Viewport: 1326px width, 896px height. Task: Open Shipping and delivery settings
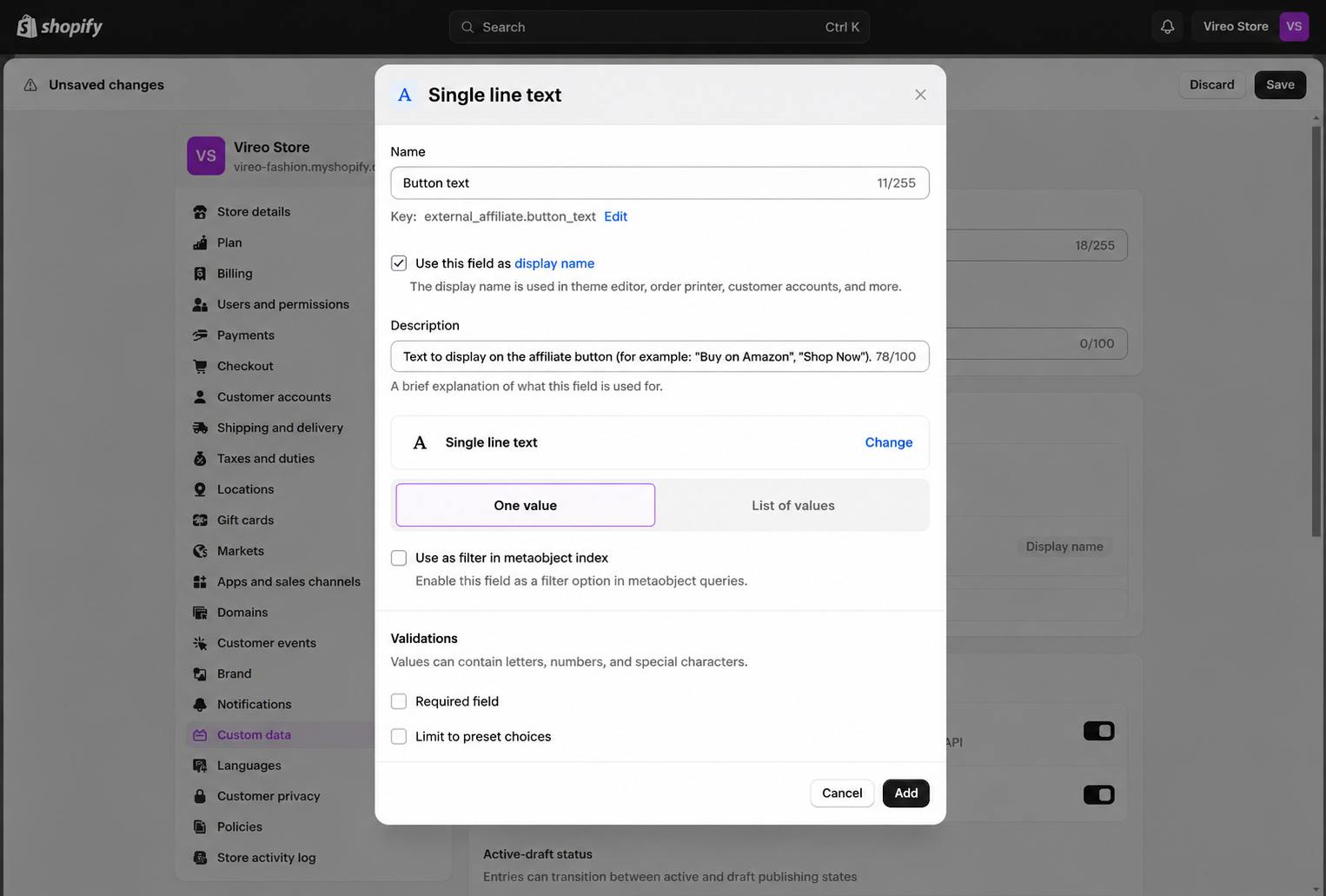click(x=280, y=428)
